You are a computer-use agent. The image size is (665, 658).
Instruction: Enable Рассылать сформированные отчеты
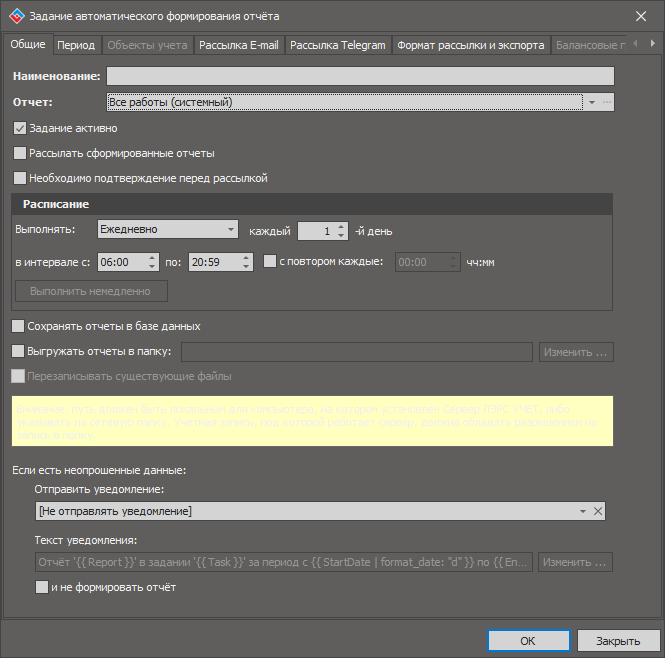[20, 153]
